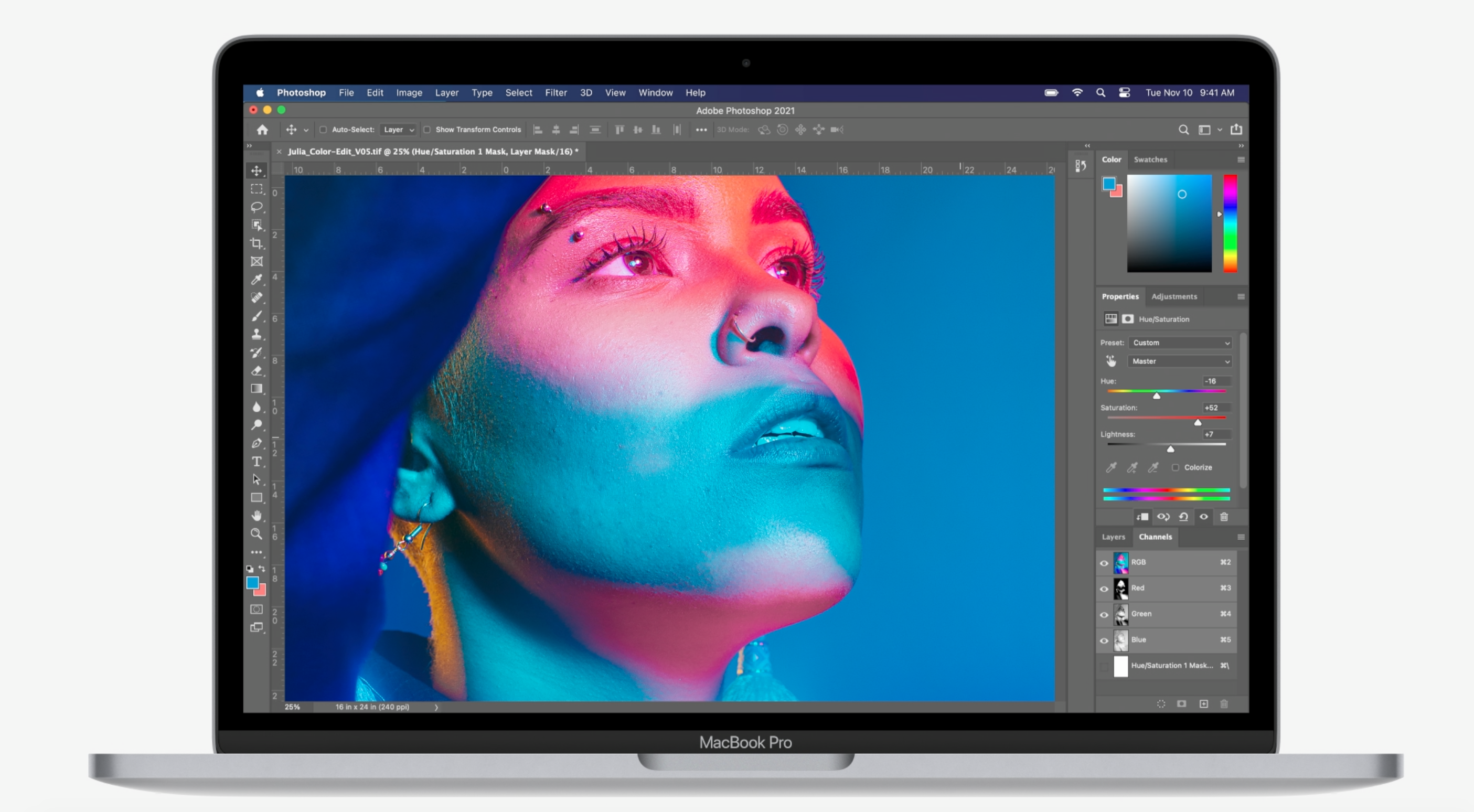The image size is (1474, 812).
Task: Switch to the Layers tab
Action: click(1113, 537)
